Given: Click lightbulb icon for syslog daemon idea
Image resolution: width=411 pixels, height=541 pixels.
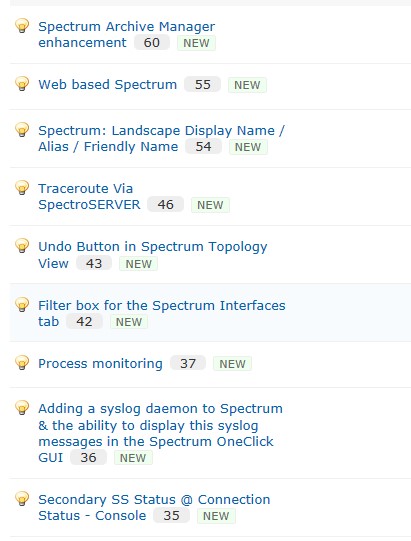Looking at the screenshot, I should tap(22, 407).
